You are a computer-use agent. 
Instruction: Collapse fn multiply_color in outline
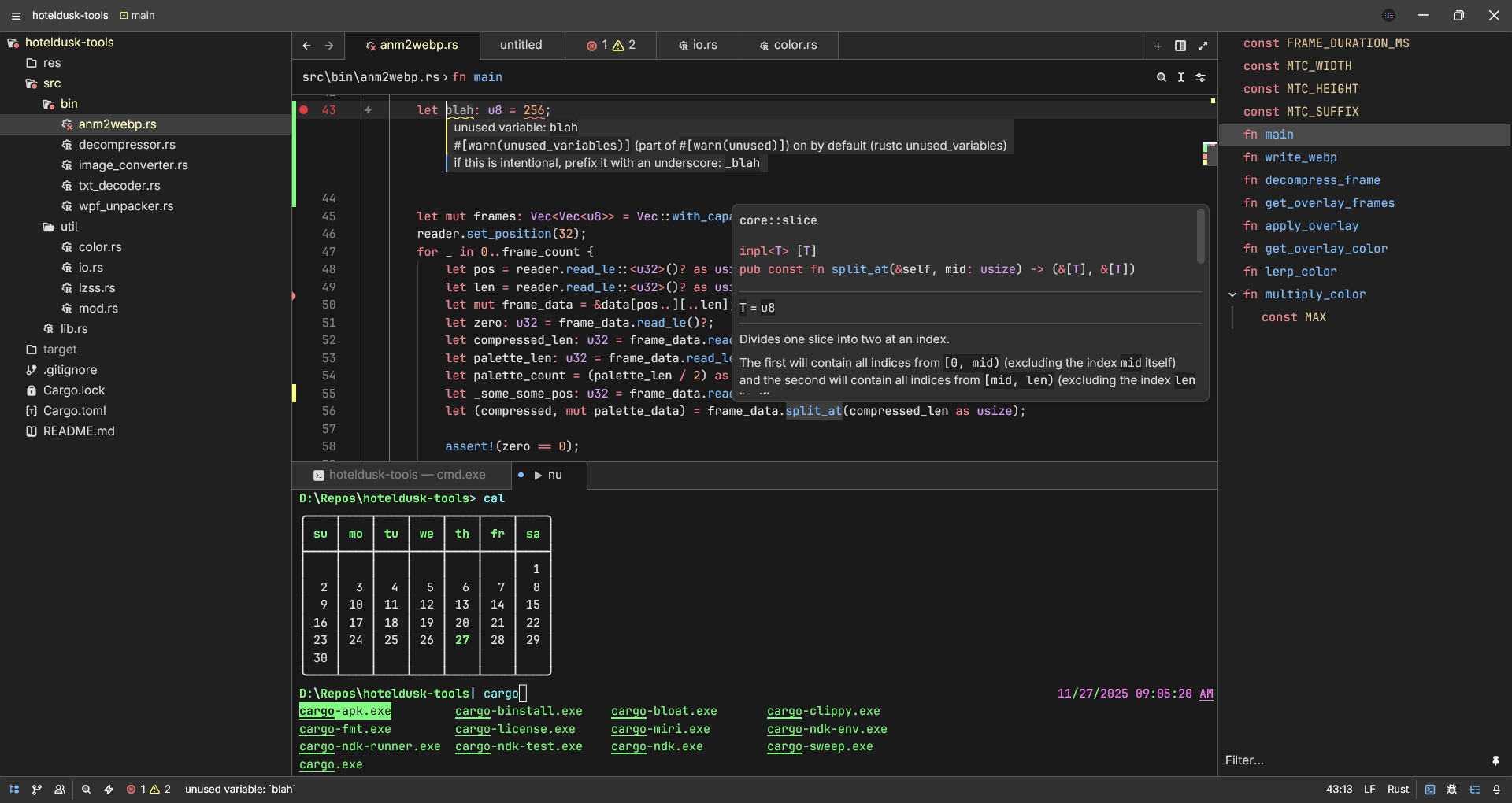1232,294
